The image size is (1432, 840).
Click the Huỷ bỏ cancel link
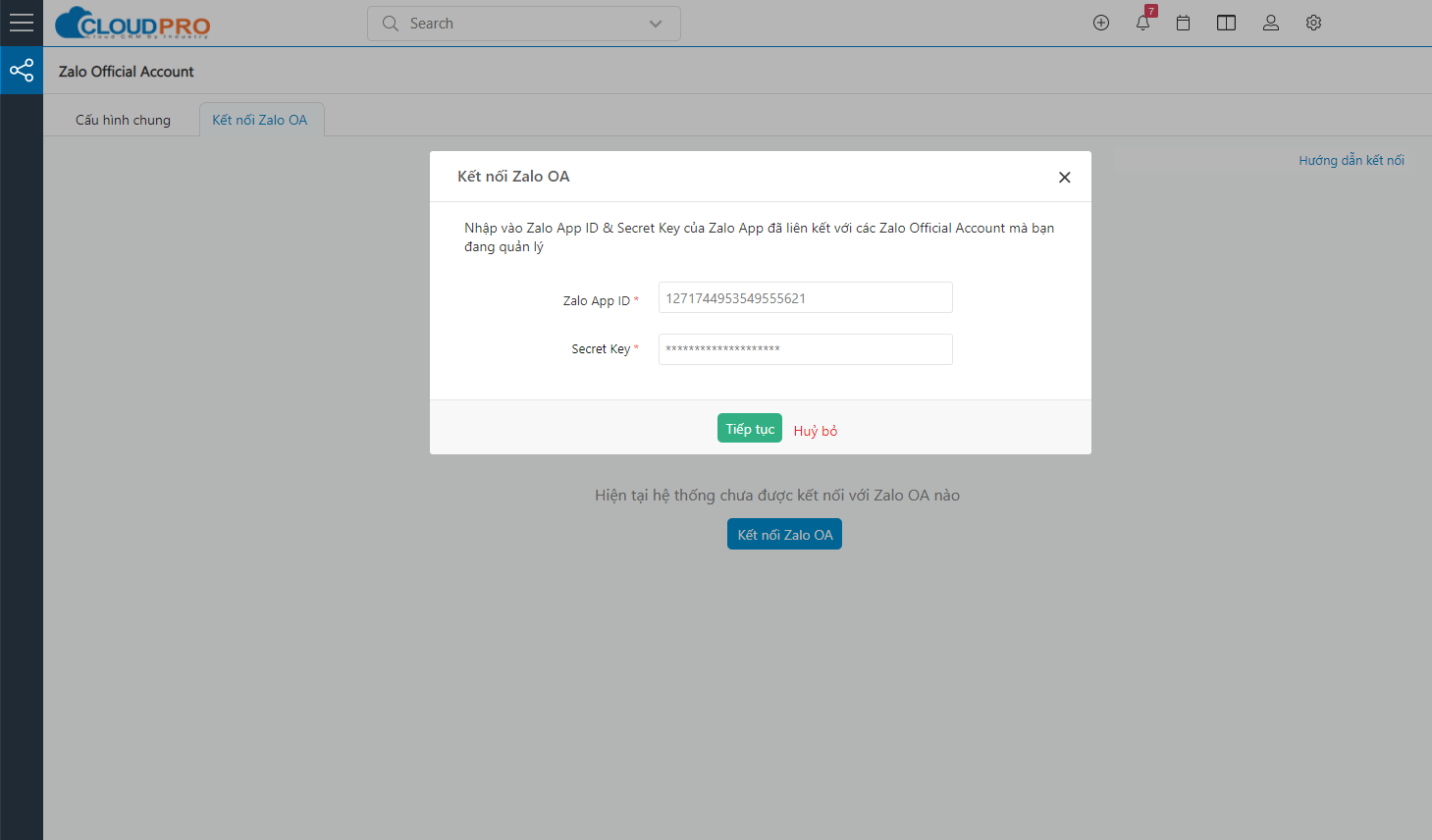816,431
